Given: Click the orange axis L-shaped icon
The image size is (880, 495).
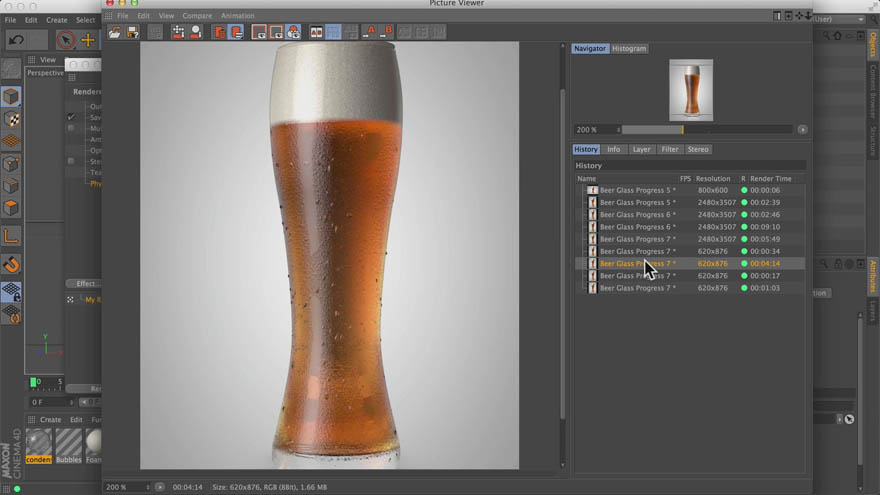Looking at the screenshot, I should point(11,236).
